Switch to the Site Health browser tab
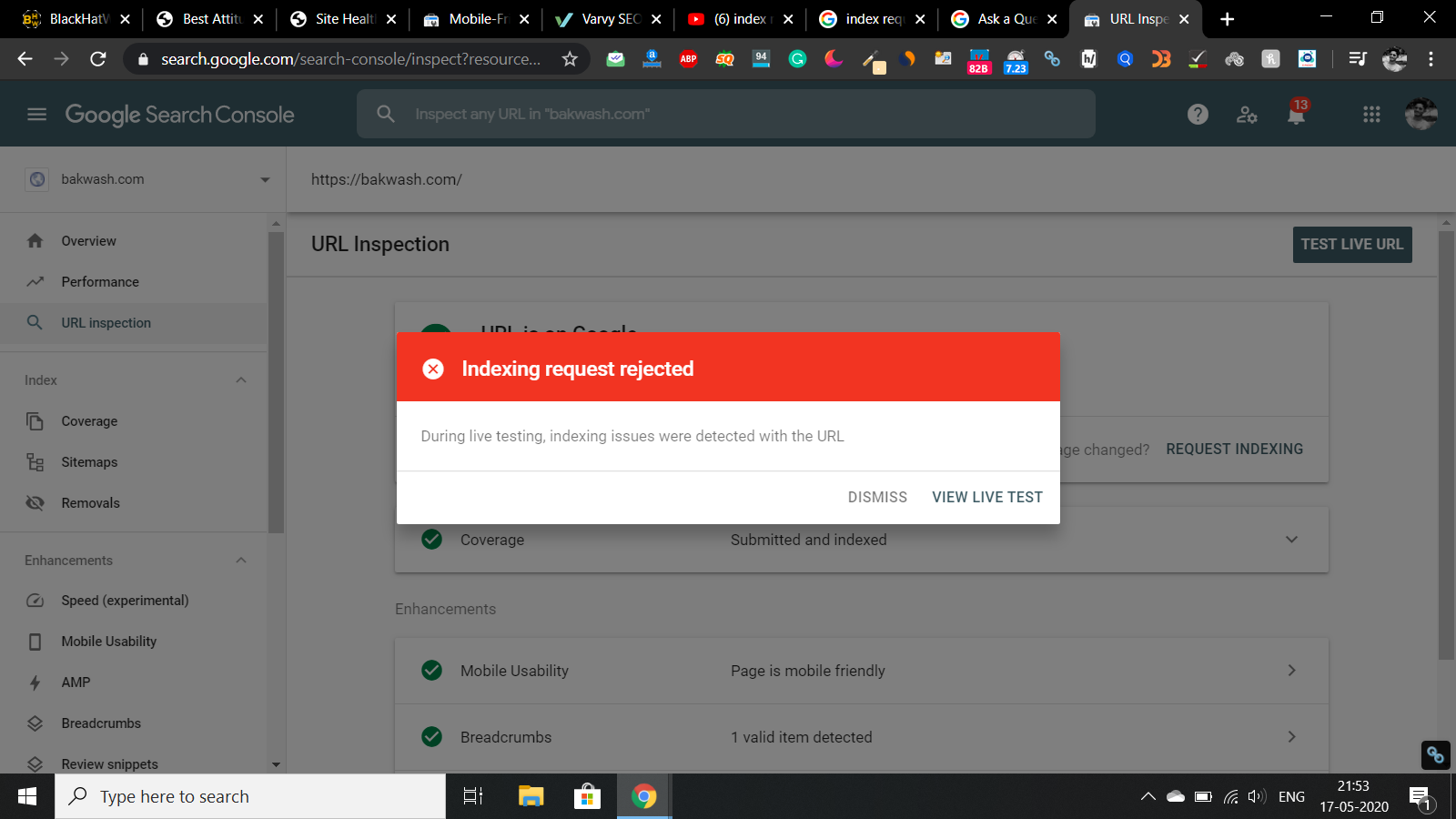Image resolution: width=1456 pixels, height=819 pixels. pyautogui.click(x=342, y=19)
